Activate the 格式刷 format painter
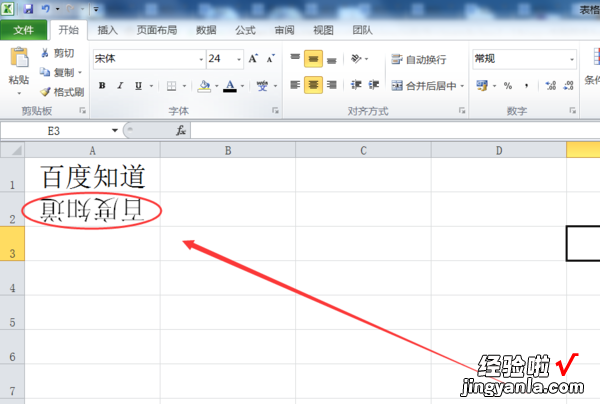The image size is (600, 404). (x=62, y=92)
